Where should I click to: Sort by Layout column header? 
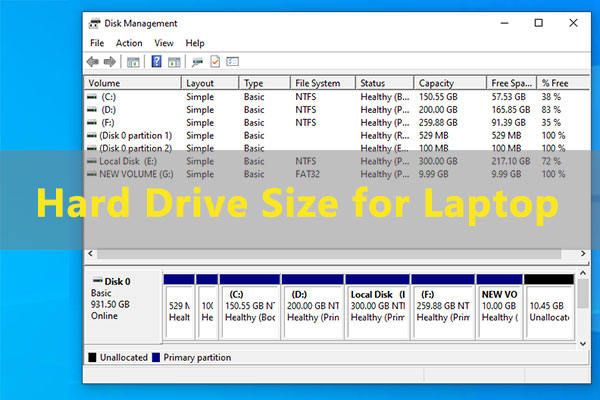[x=210, y=83]
